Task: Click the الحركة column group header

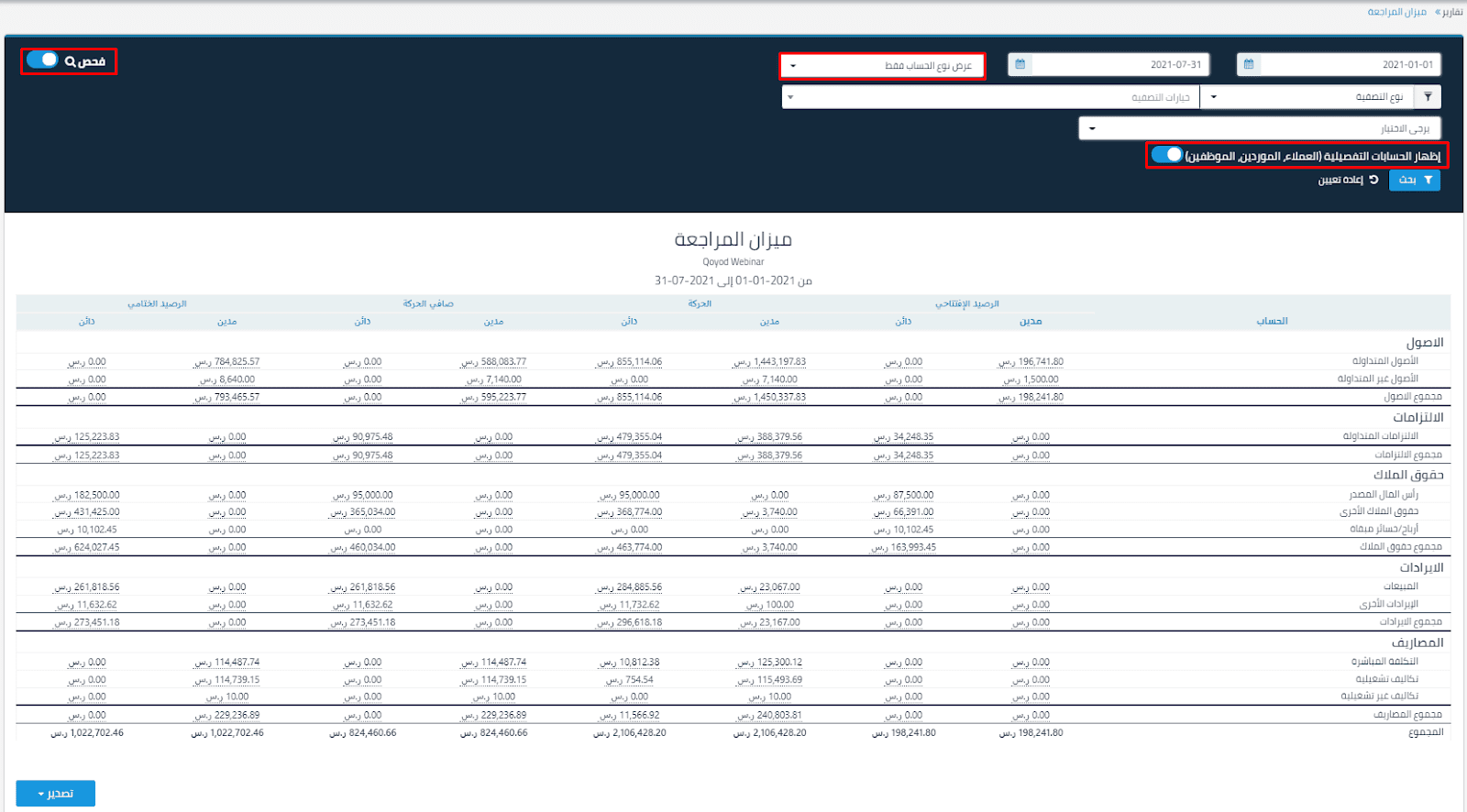Action: pyautogui.click(x=700, y=303)
